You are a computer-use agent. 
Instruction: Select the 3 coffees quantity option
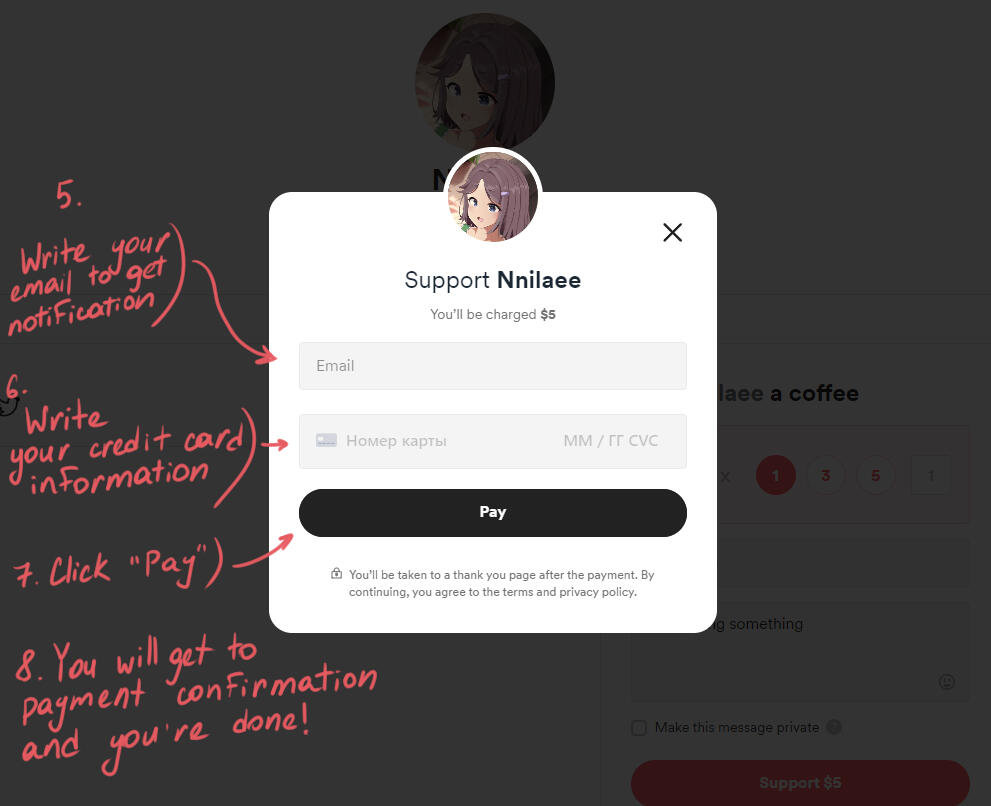tap(825, 475)
